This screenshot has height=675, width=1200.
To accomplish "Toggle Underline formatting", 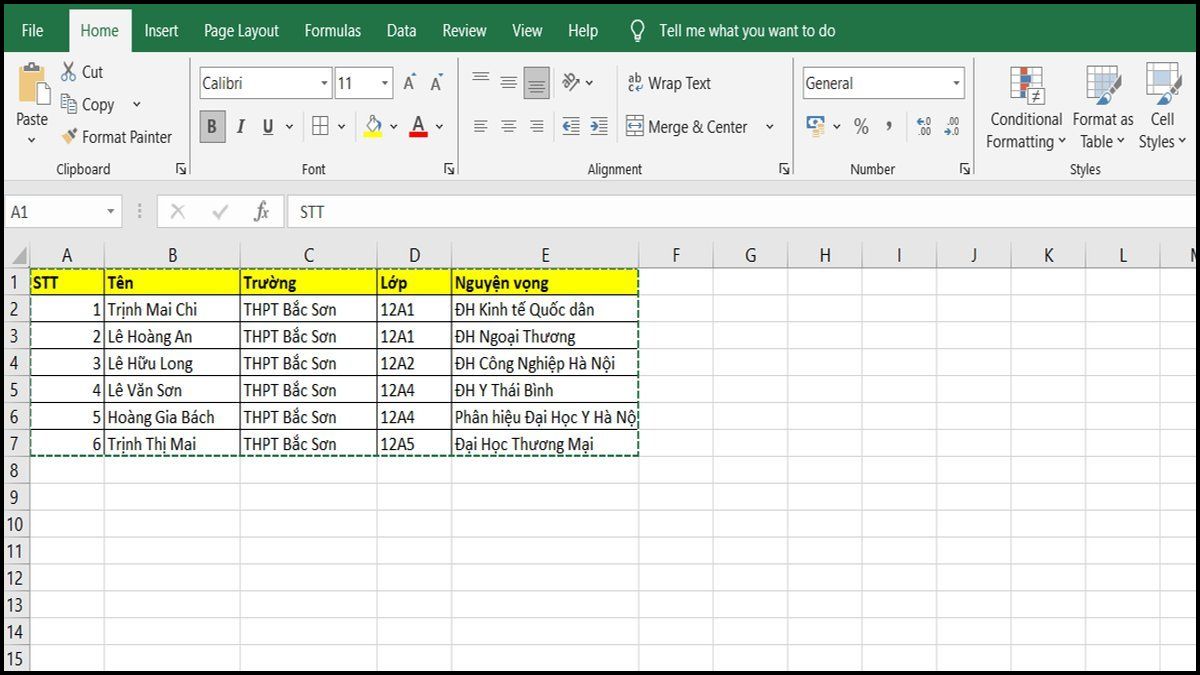I will pyautogui.click(x=268, y=127).
